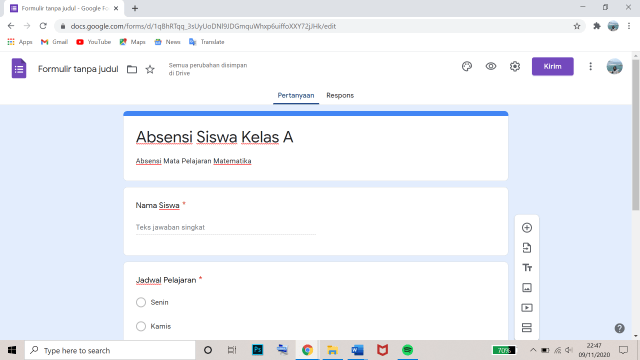Open Chrome menu three dots
Screen dimensions: 640x360
(629, 26)
